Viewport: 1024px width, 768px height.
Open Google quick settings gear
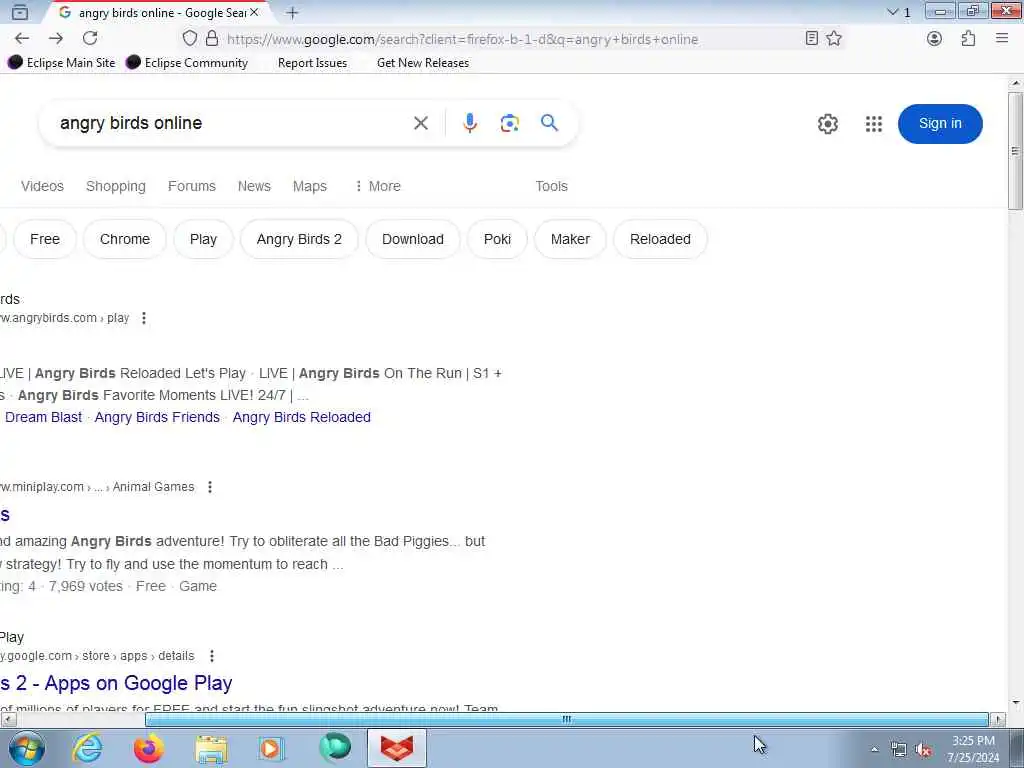coord(827,123)
